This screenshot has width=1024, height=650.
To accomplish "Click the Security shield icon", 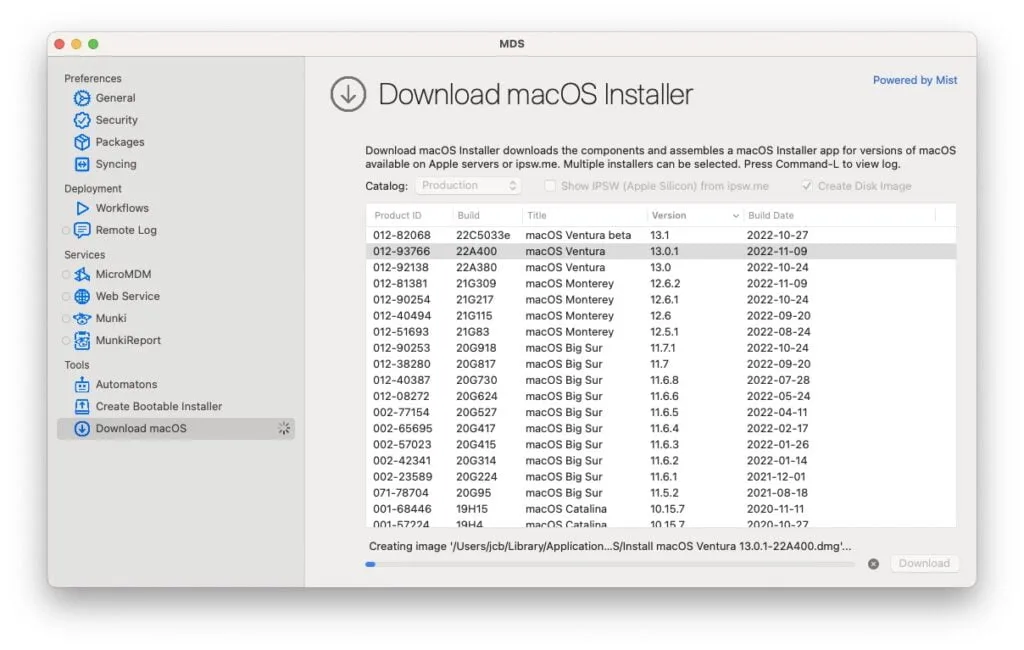I will click(x=82, y=120).
